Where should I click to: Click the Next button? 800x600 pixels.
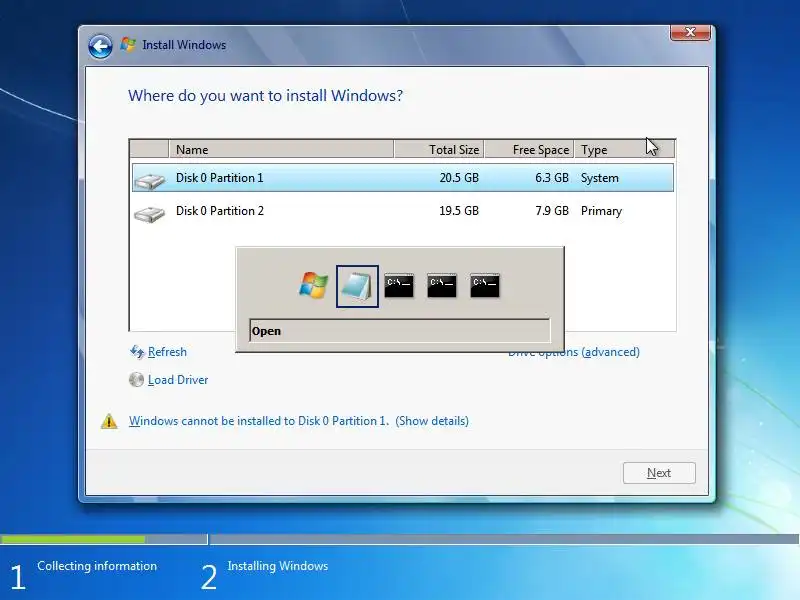tap(659, 473)
